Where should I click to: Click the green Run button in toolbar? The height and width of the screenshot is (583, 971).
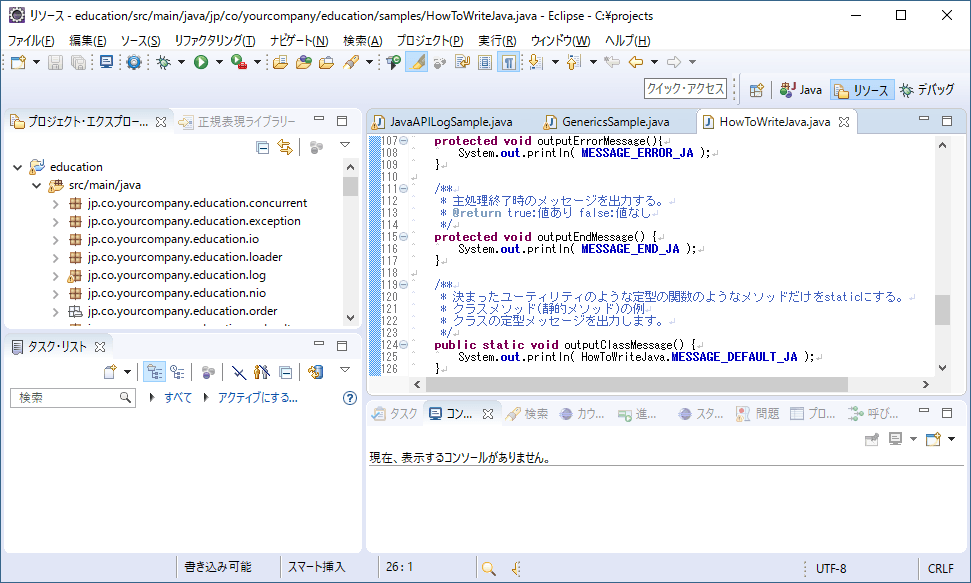coord(201,62)
